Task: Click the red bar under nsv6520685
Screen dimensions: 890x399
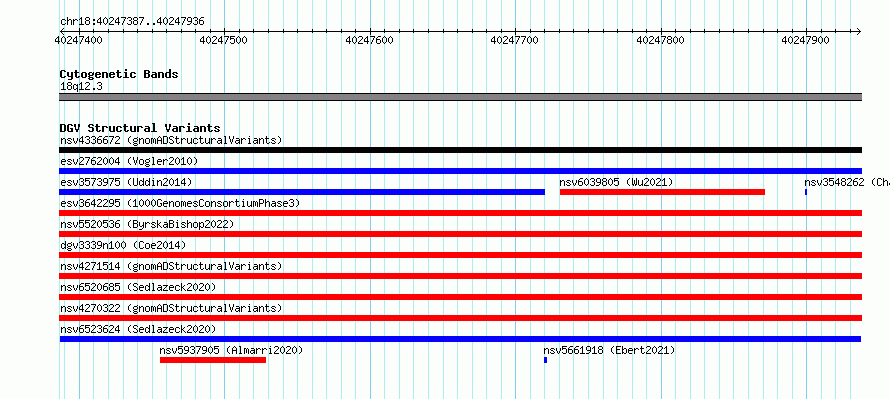Action: pyautogui.click(x=461, y=297)
